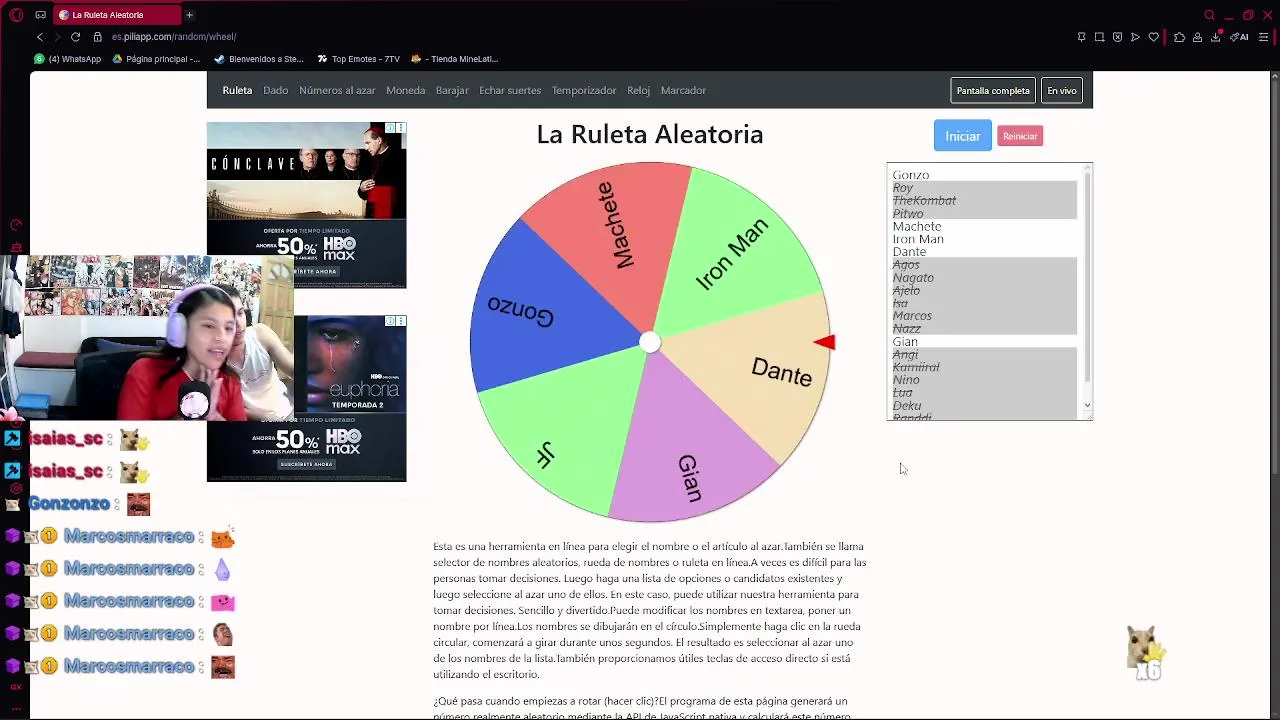Click the name Nagato in the list
This screenshot has height=720, width=1280.
(913, 278)
